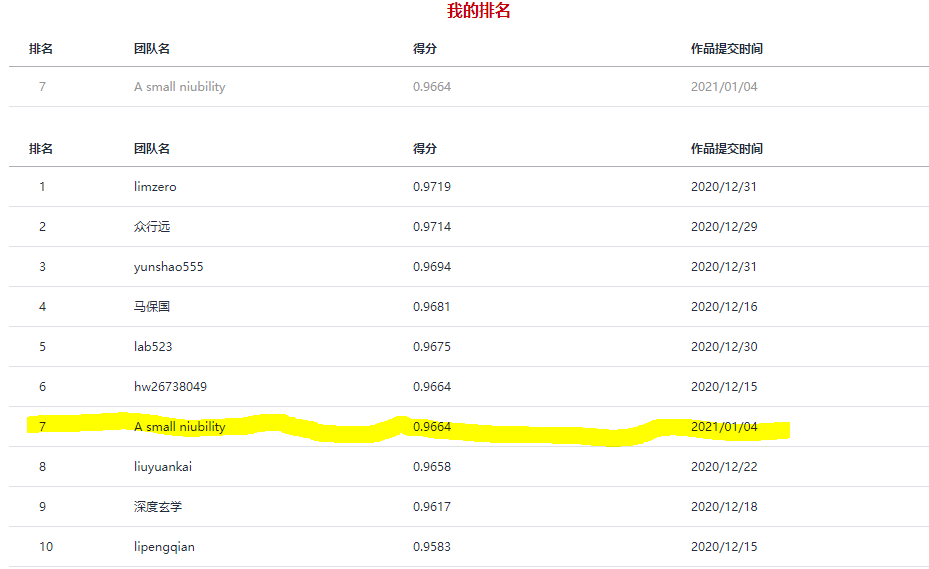
Task: Click rank number 8 beside liuyuankai
Action: coord(42,466)
